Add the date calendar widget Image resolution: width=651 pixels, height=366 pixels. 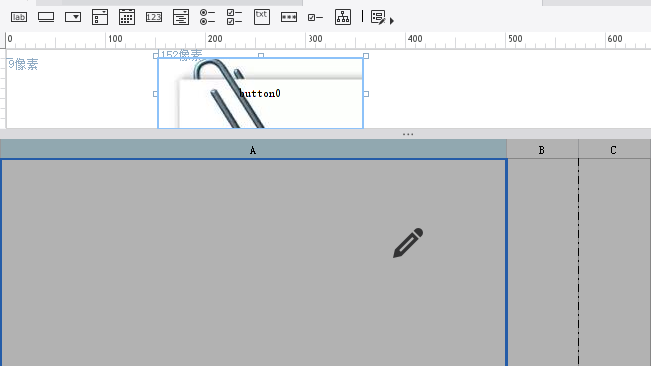[127, 17]
